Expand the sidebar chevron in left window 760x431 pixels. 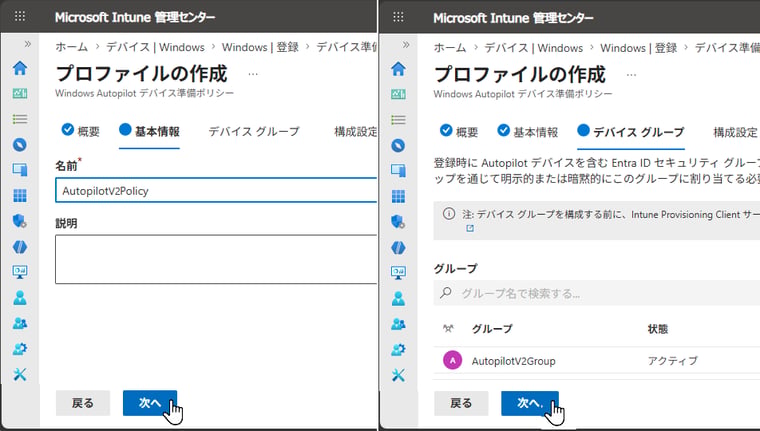point(28,44)
